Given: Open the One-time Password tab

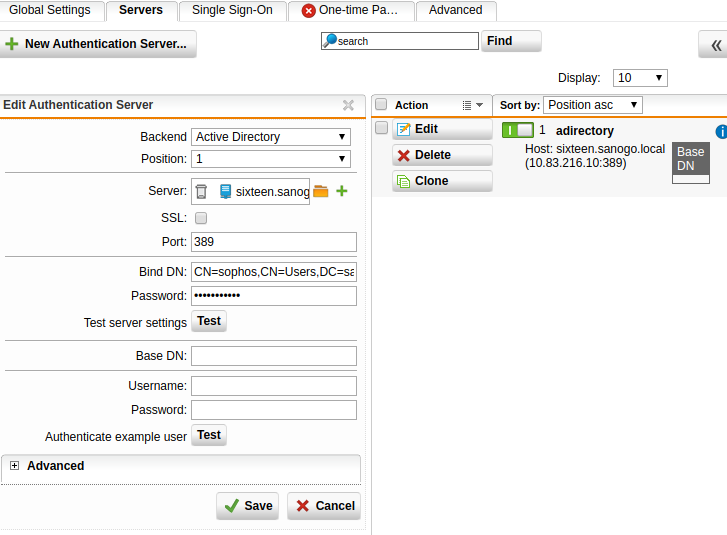Looking at the screenshot, I should point(351,10).
